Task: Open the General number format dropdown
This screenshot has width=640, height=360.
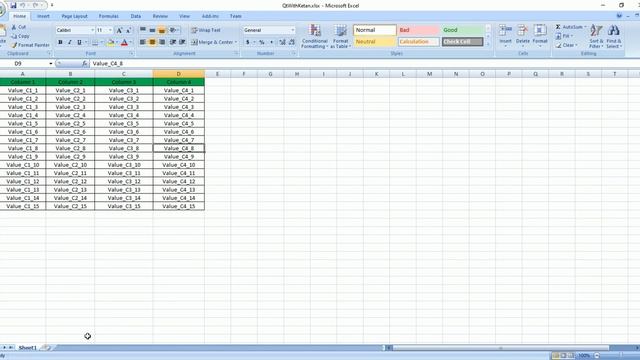Action: click(293, 30)
